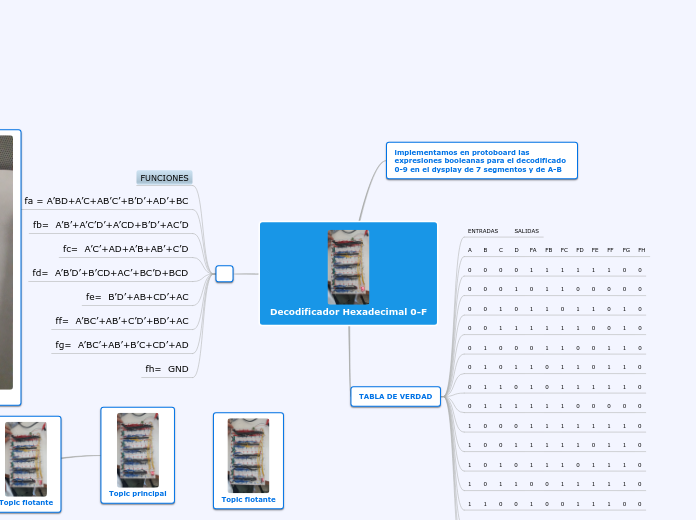Select the TABLA DE VERDAD node
The height and width of the screenshot is (520, 696).
(395, 397)
